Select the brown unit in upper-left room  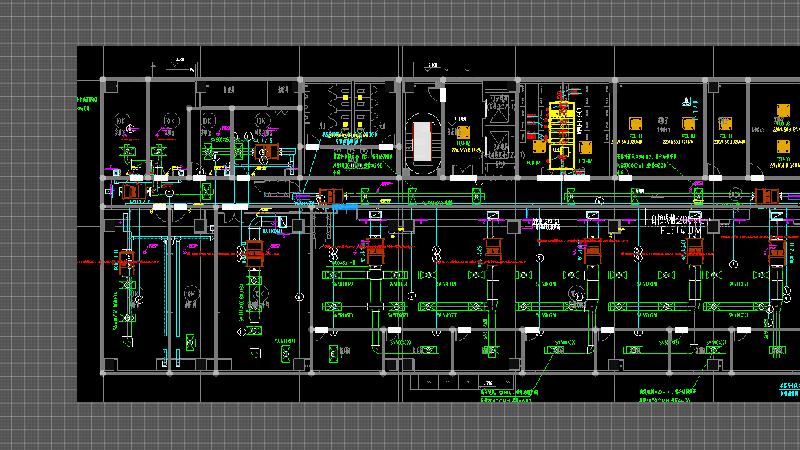(264, 153)
